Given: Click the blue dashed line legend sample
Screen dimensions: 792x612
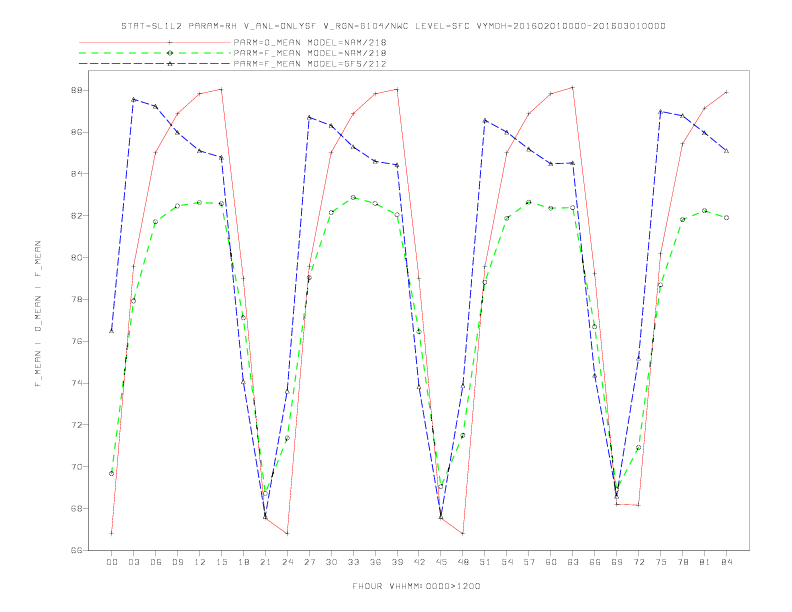Looking at the screenshot, I should (x=155, y=64).
